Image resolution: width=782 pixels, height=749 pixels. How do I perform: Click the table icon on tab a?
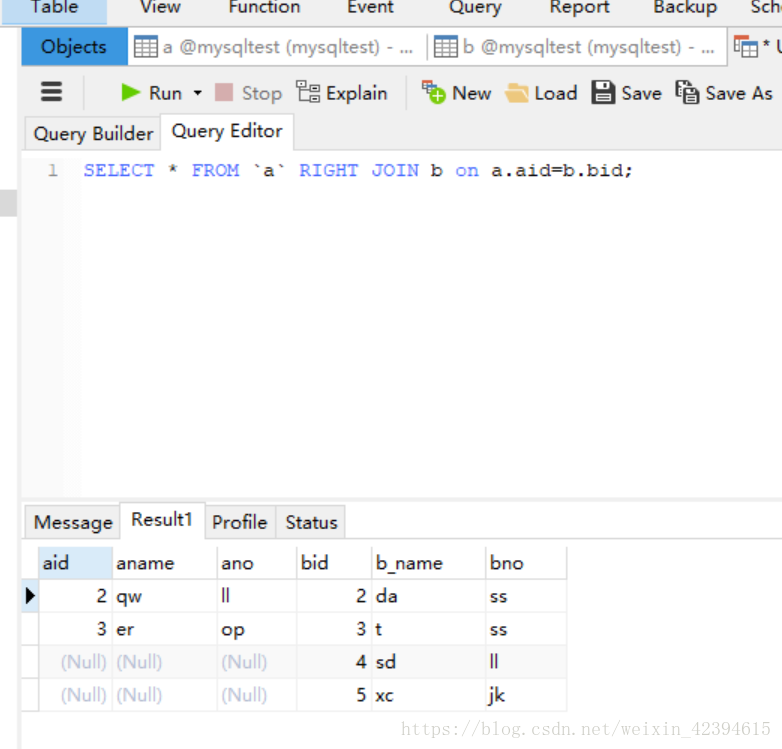pyautogui.click(x=146, y=47)
